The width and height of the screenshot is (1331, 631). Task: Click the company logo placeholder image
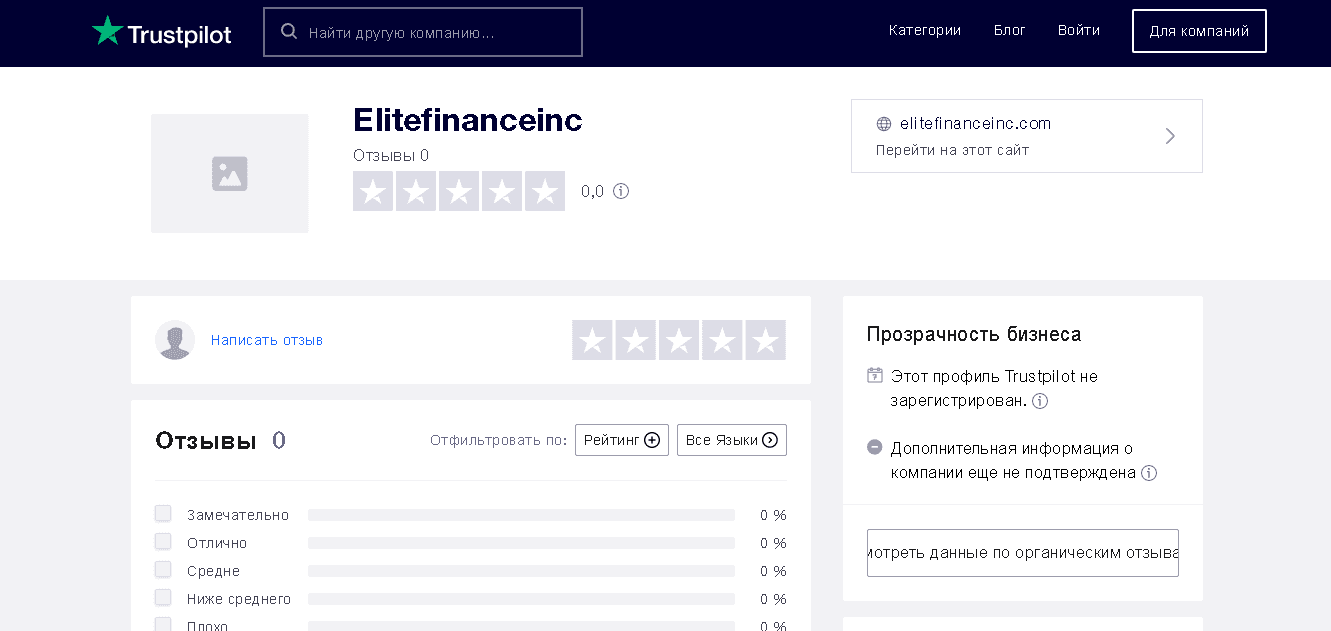229,173
